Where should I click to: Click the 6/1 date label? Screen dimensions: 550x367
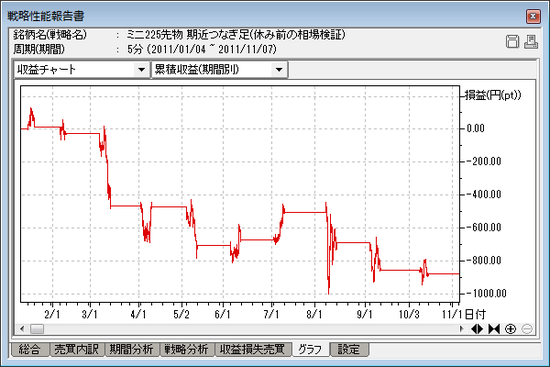pyautogui.click(x=222, y=314)
